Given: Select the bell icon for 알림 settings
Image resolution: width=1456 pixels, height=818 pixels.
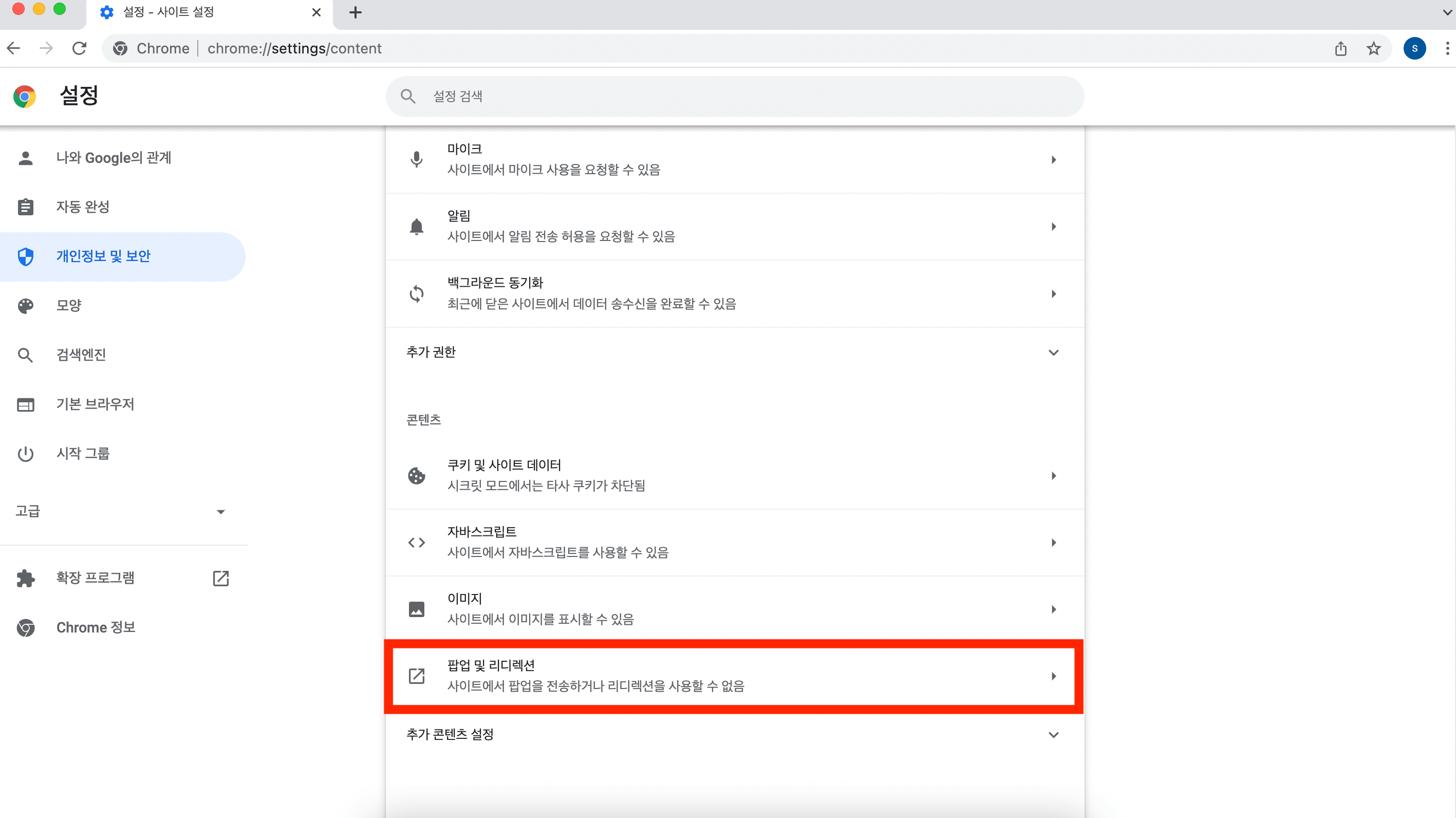Looking at the screenshot, I should tap(417, 226).
